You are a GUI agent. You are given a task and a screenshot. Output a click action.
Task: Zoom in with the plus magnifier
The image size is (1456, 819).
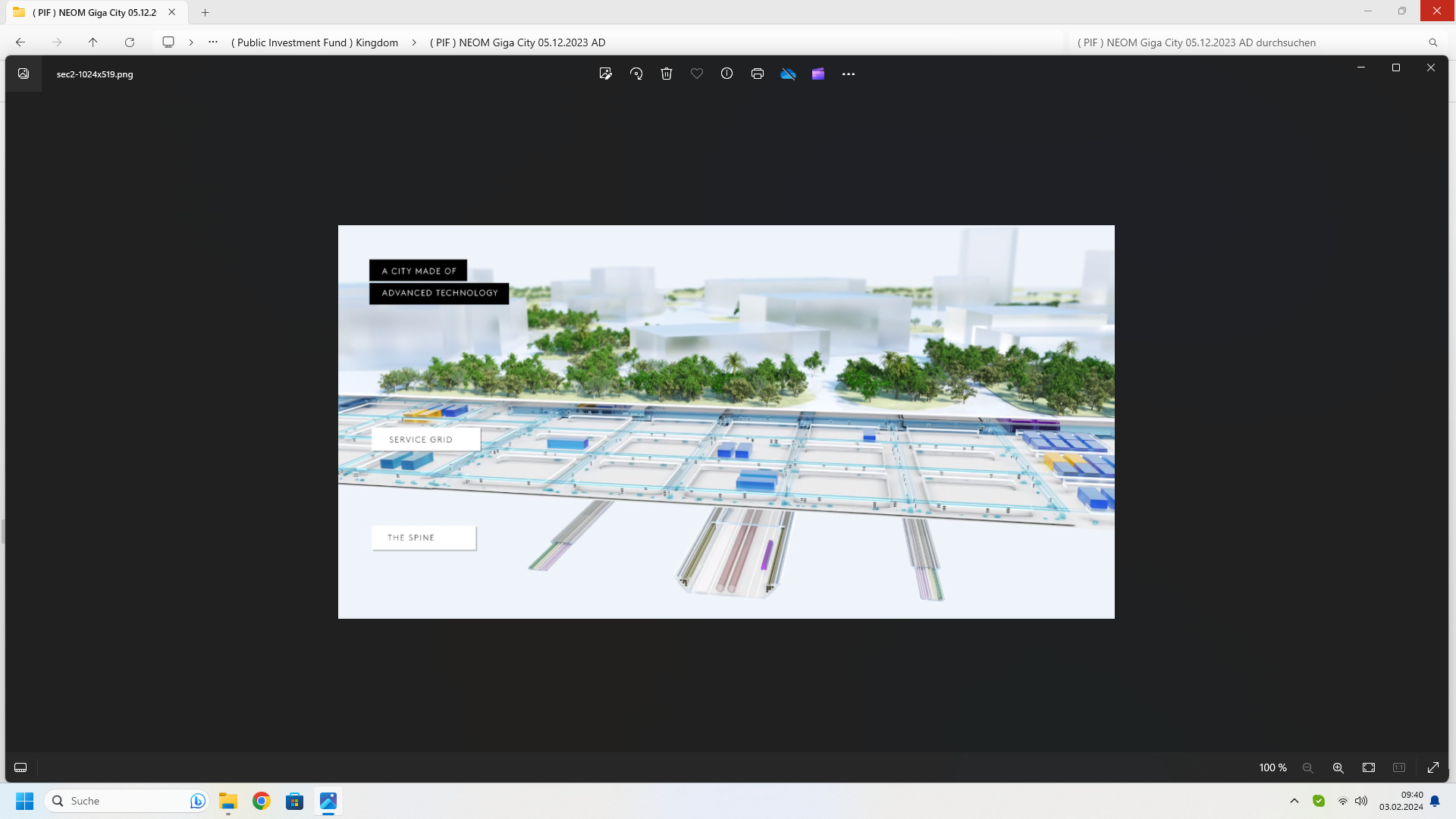tap(1338, 767)
